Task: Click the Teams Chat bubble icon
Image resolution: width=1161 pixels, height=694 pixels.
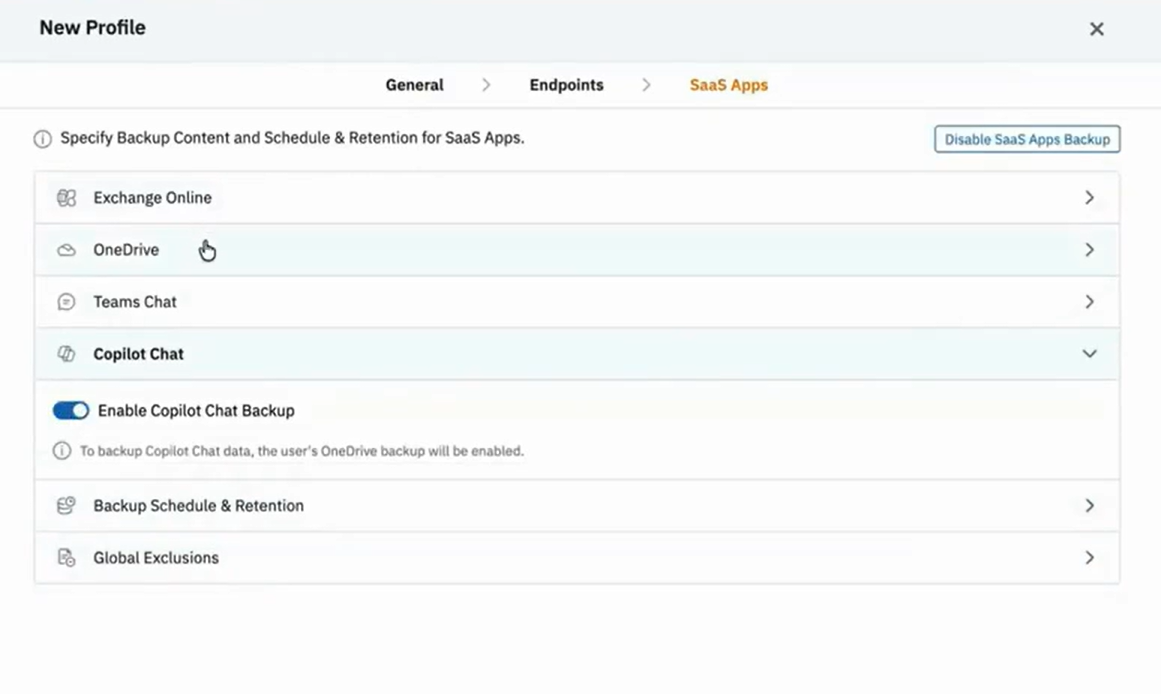Action: tap(67, 302)
